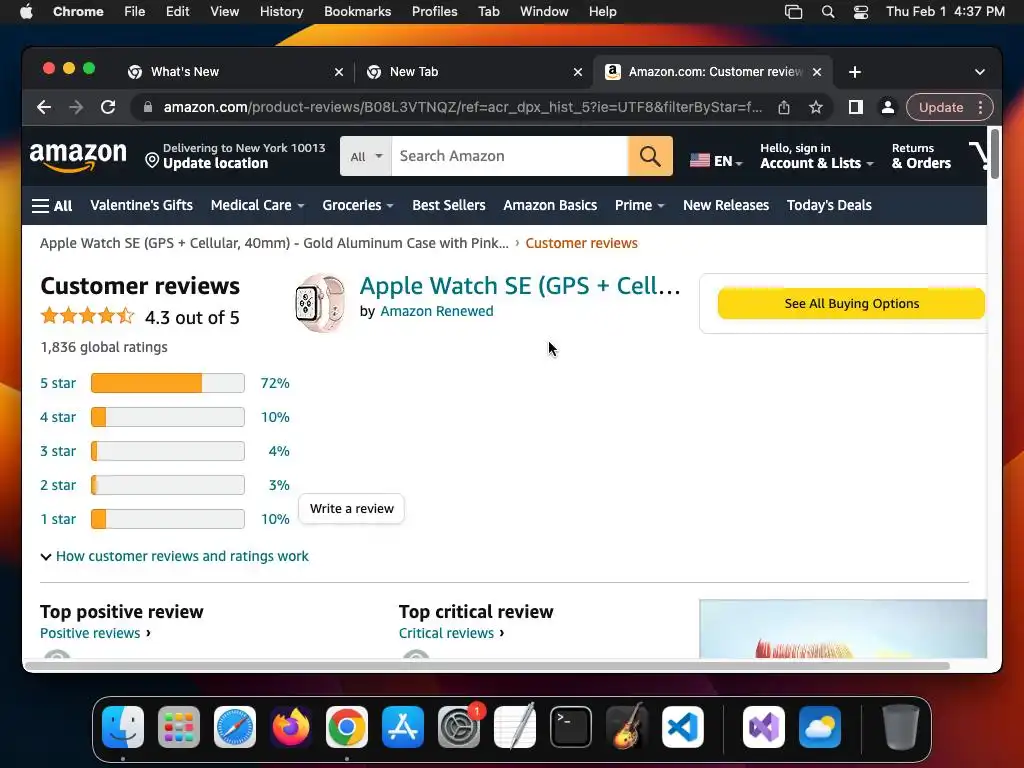1024x768 pixels.
Task: Expand Medical Care nav dropdown
Action: [x=257, y=205]
